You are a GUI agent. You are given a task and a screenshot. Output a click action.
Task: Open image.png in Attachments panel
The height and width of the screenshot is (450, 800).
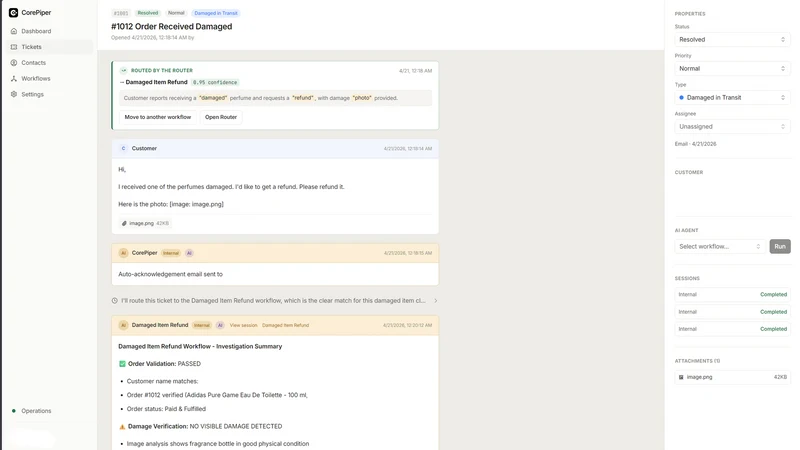[732, 377]
